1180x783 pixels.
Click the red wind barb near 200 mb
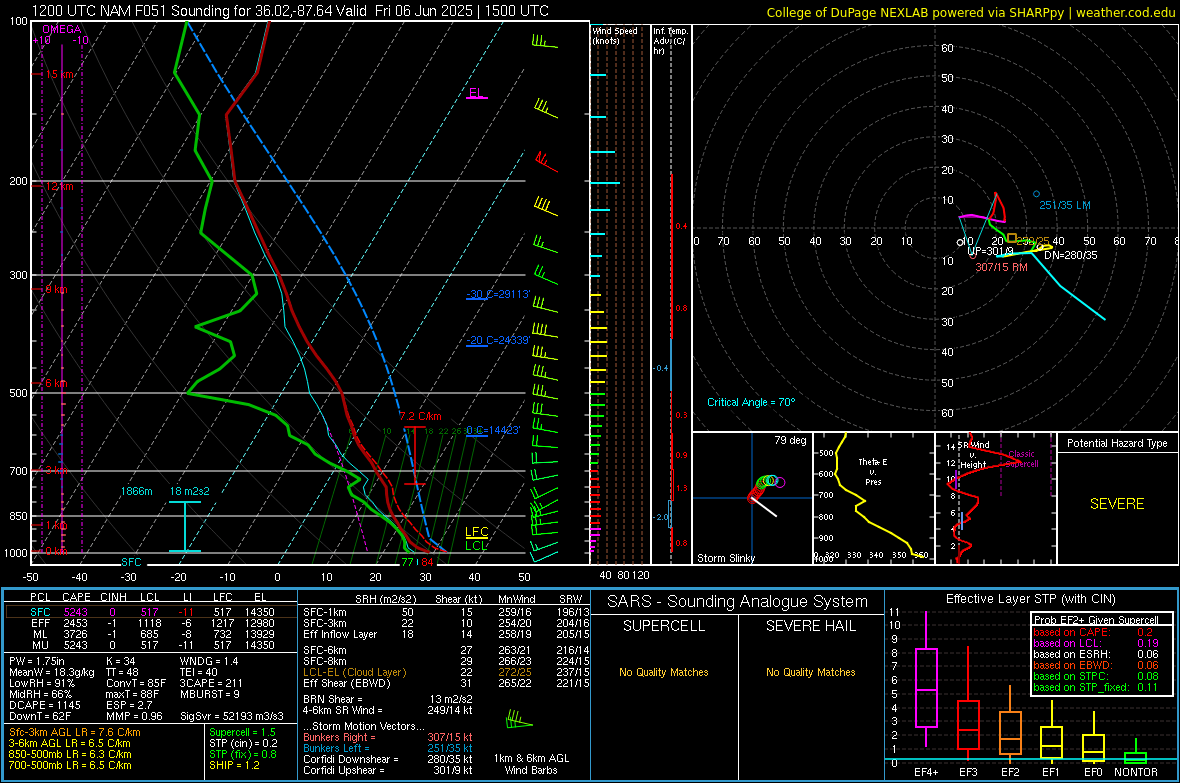pyautogui.click(x=546, y=160)
